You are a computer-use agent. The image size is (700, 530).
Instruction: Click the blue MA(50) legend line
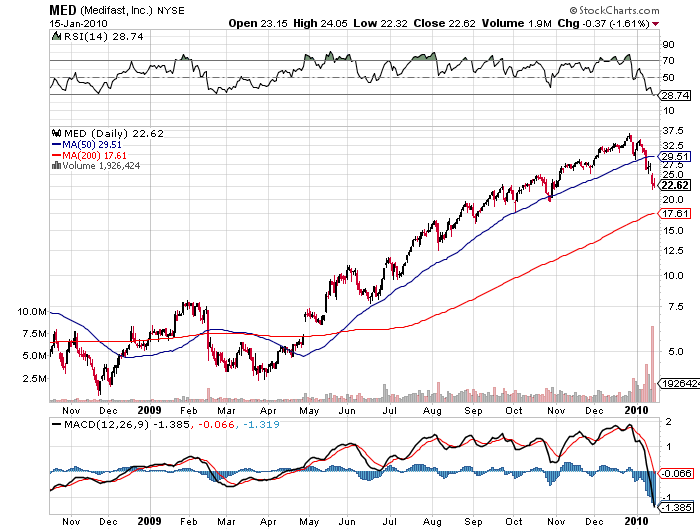click(57, 144)
